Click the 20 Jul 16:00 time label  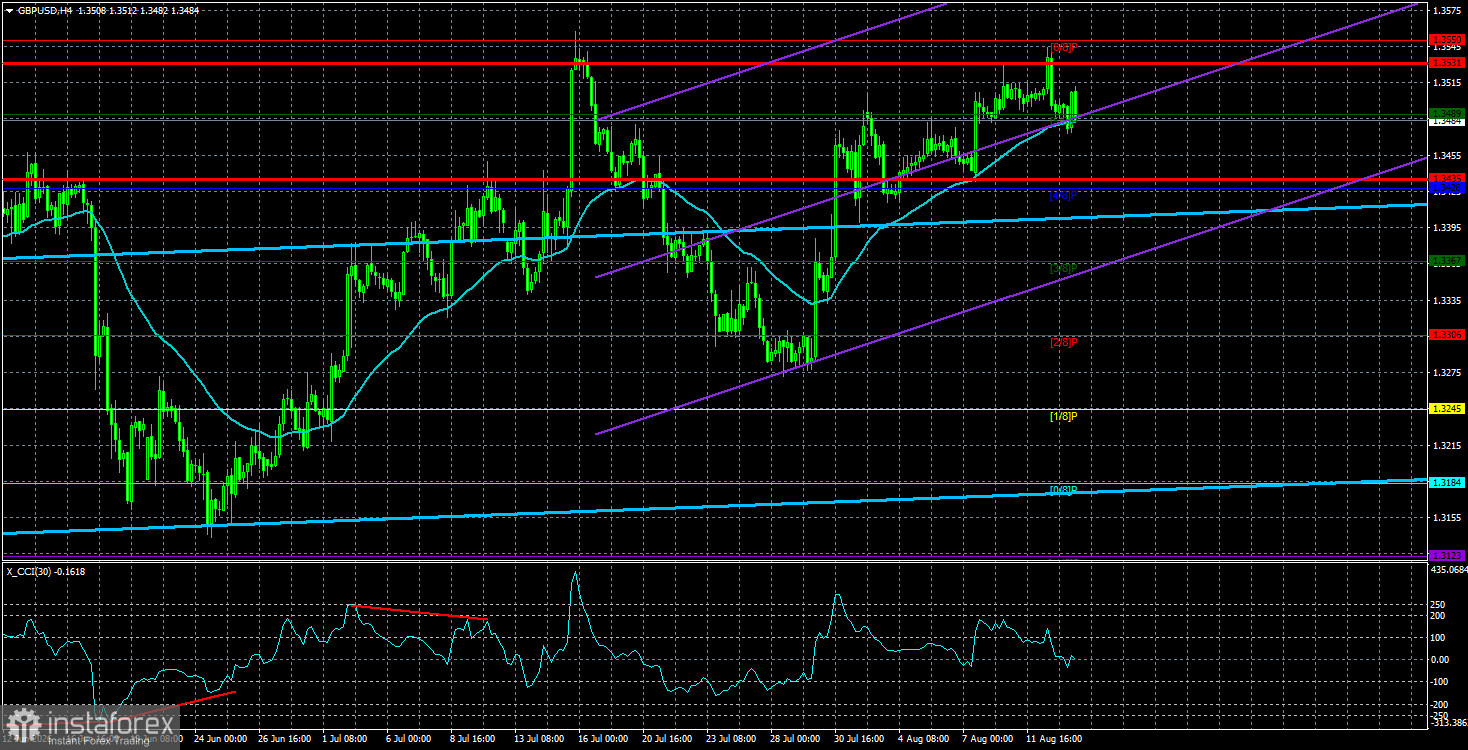coord(668,740)
